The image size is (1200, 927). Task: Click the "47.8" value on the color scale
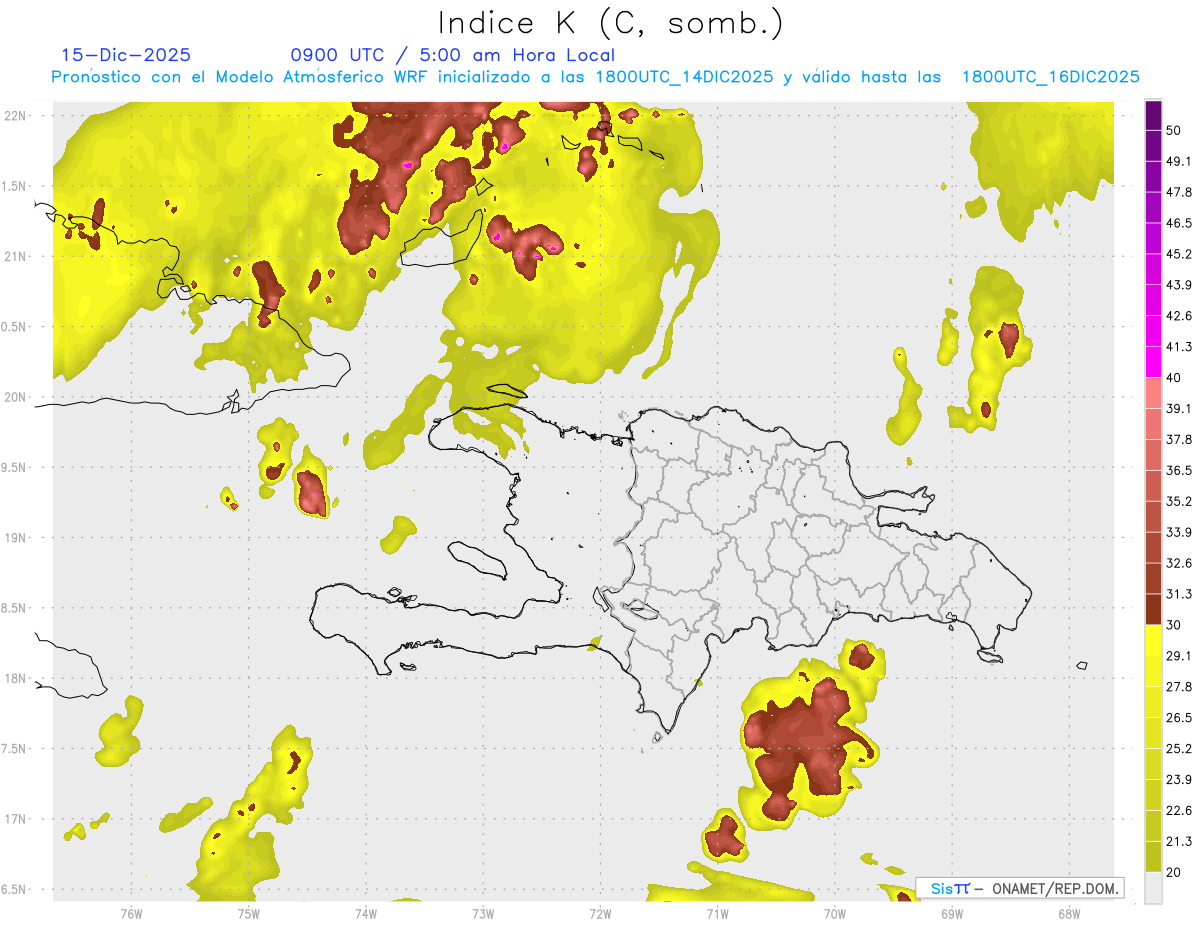(1179, 192)
